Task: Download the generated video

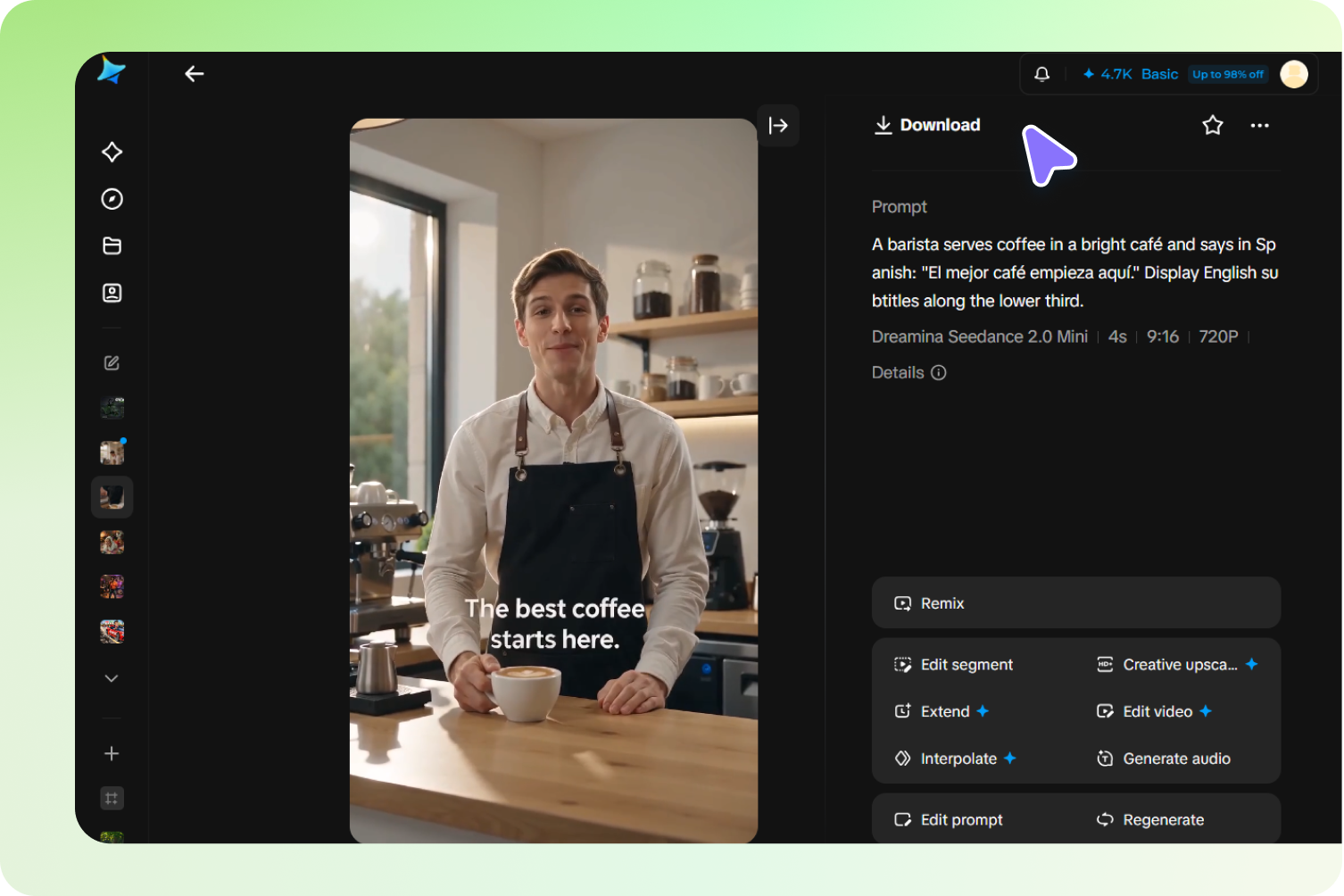Action: click(926, 125)
